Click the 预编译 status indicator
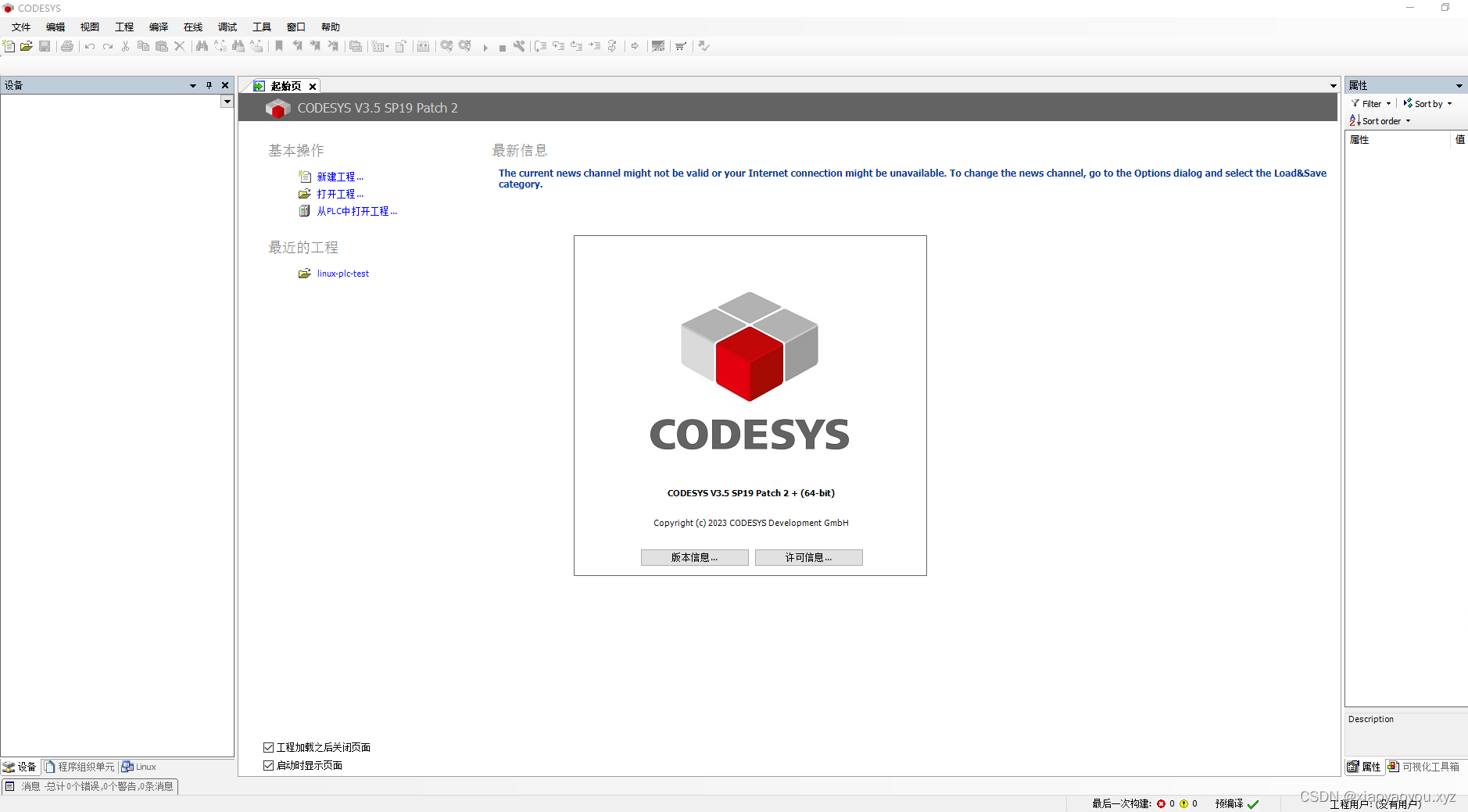The height and width of the screenshot is (812, 1468). tap(1237, 804)
